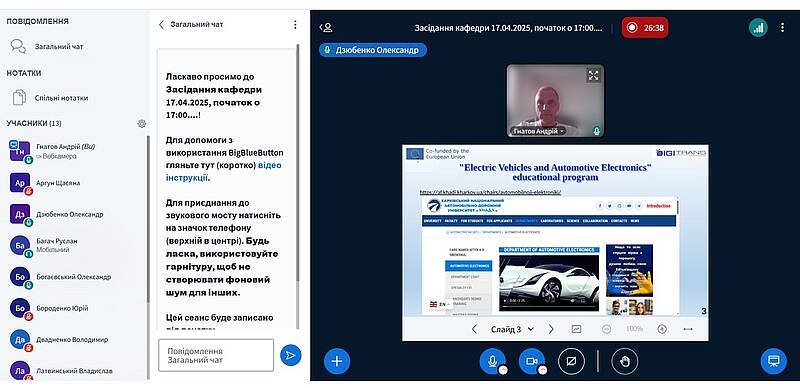The height and width of the screenshot is (388, 800).
Task: Click the blue plus actions button
Action: pos(337,361)
